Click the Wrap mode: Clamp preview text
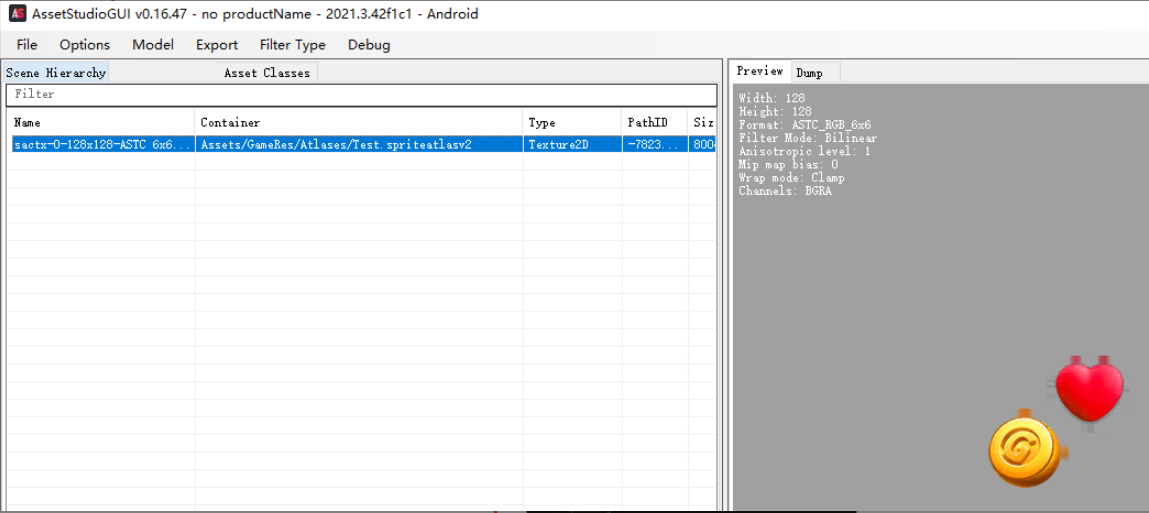Image resolution: width=1149 pixels, height=513 pixels. (x=791, y=177)
